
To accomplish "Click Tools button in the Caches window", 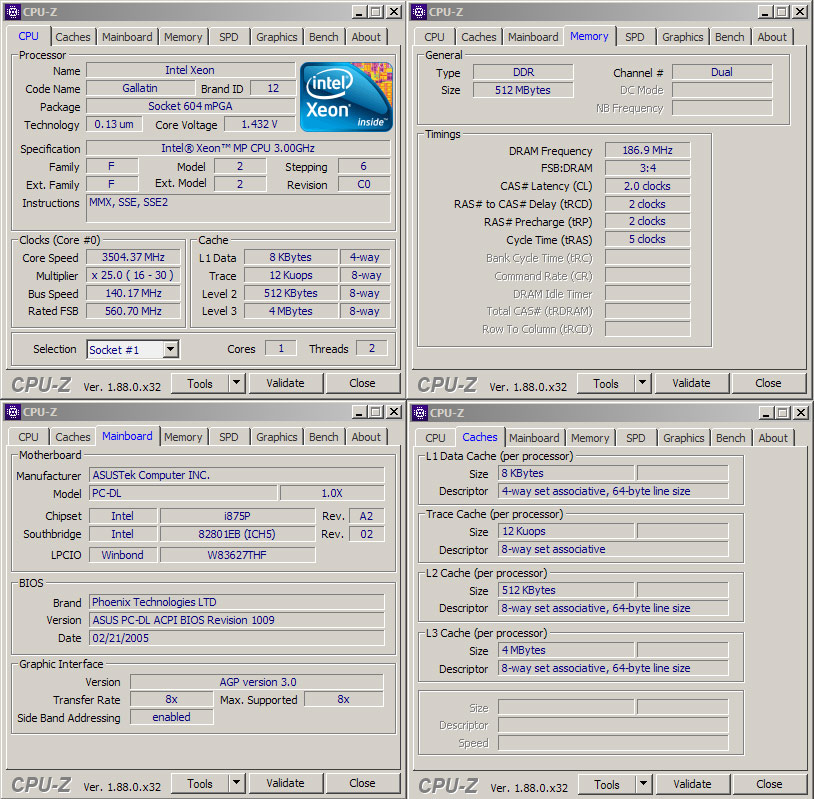I will pyautogui.click(x=607, y=784).
